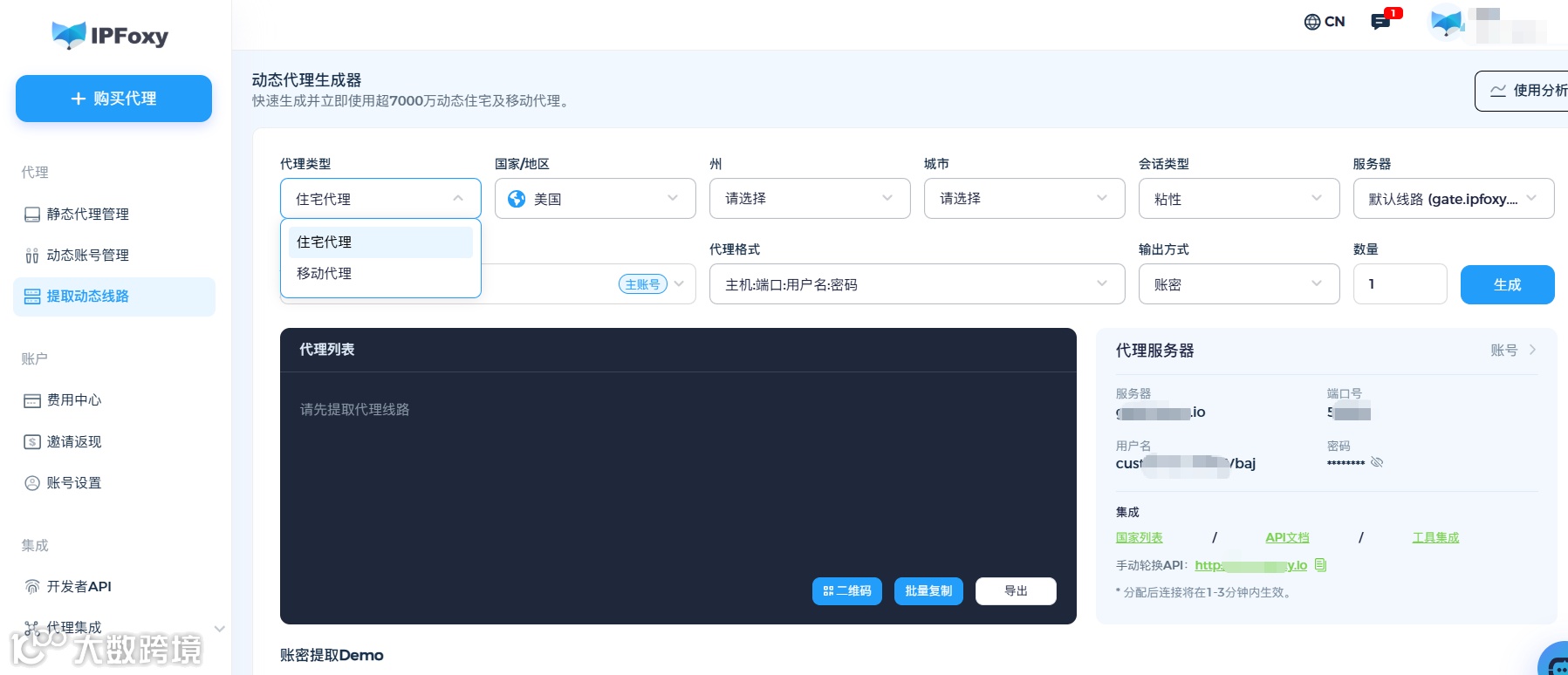Click the dynamic account management icon
The height and width of the screenshot is (675, 1568).
coord(32,256)
